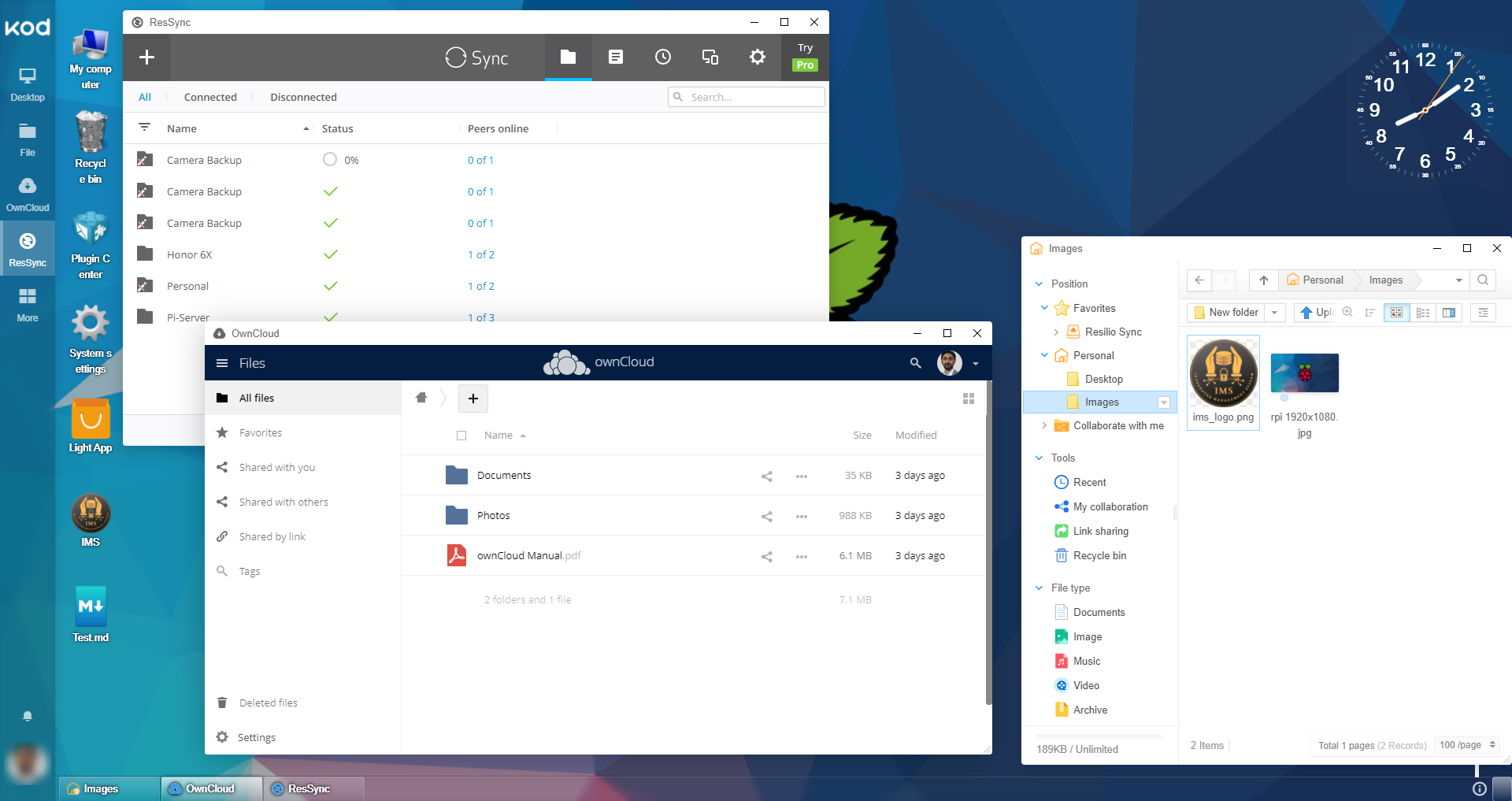
Task: Open the Images folder dropdown arrow in tree
Action: pos(1163,402)
